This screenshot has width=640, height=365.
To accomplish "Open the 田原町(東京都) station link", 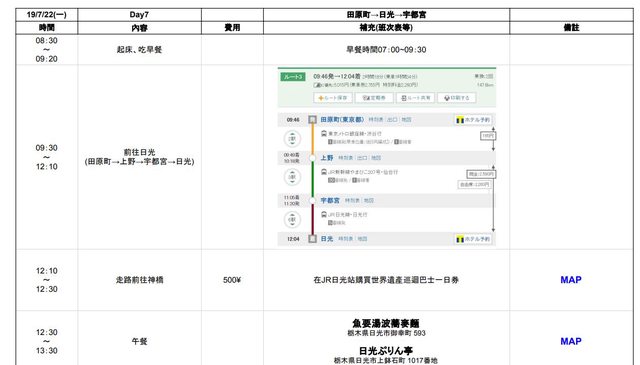I will pos(342,120).
